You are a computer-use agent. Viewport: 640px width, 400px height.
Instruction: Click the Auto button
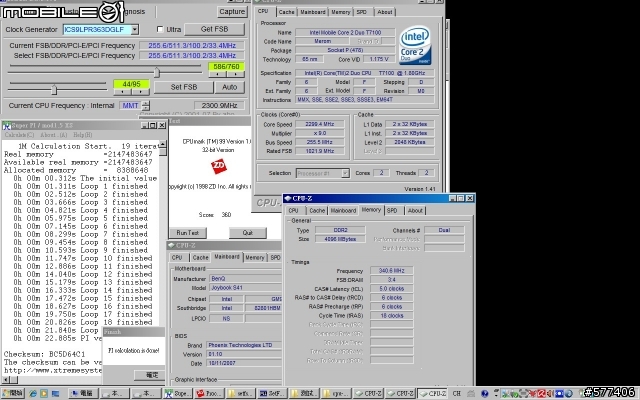(229, 87)
